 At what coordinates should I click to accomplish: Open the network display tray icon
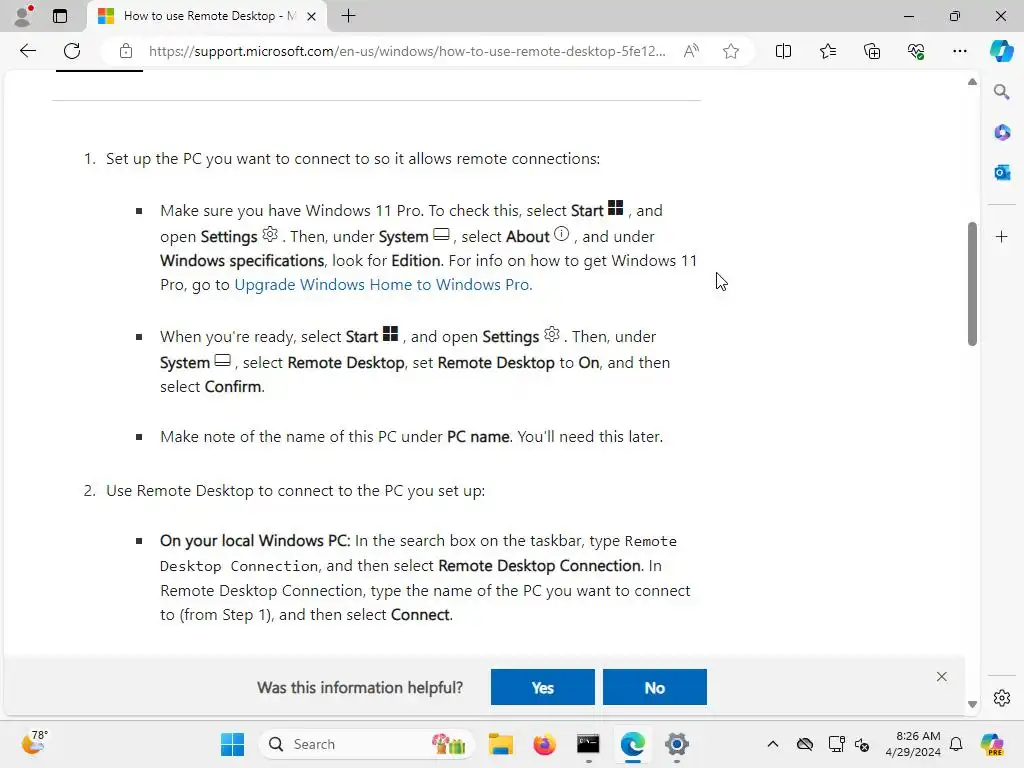(x=837, y=744)
